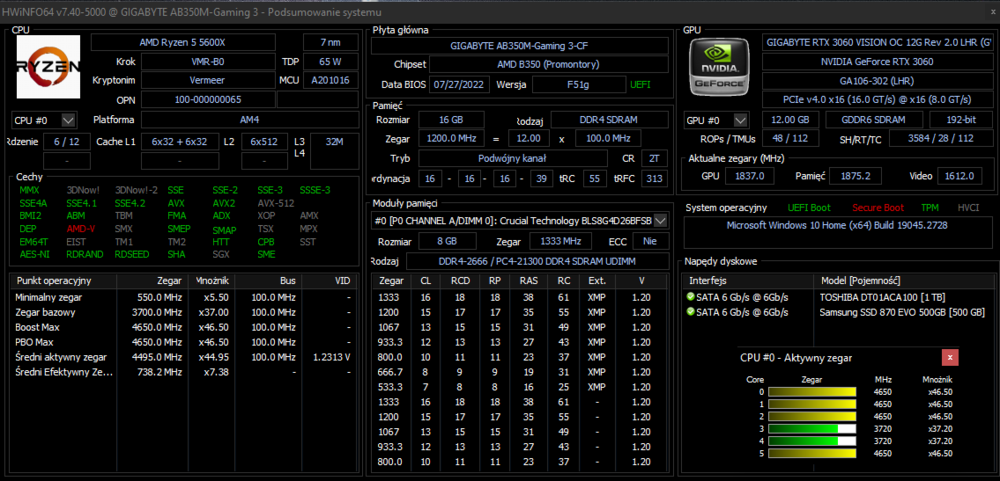Expand the memory module selector dropdown
The image size is (1000, 481).
(661, 221)
